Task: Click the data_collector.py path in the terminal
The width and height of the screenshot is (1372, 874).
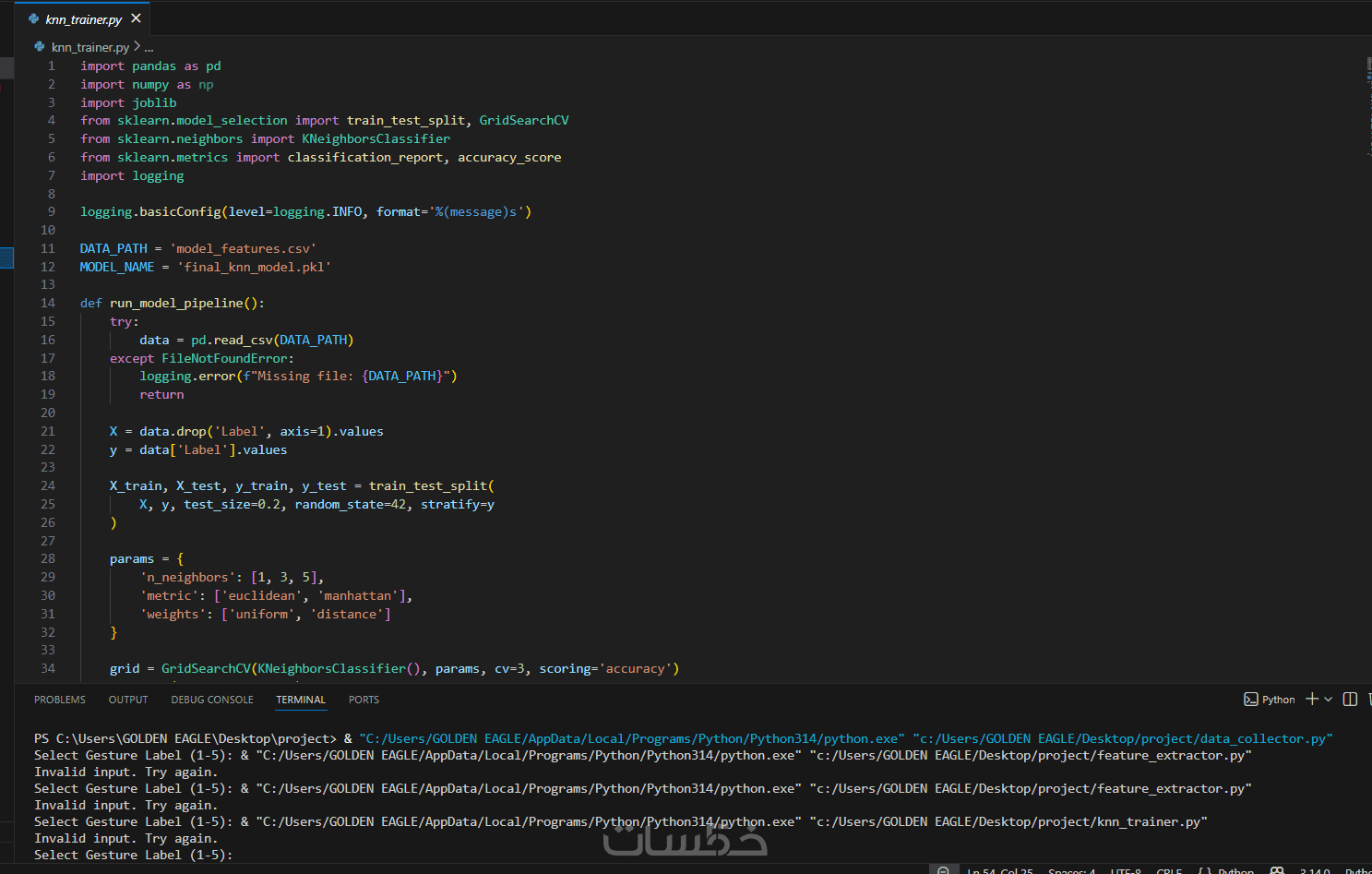Action: click(1123, 738)
